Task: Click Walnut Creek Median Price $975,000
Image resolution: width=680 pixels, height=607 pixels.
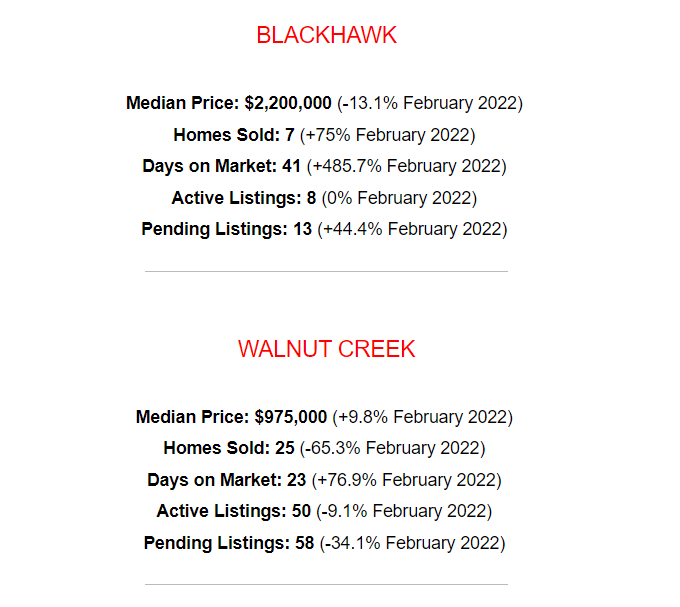Action: pos(231,417)
